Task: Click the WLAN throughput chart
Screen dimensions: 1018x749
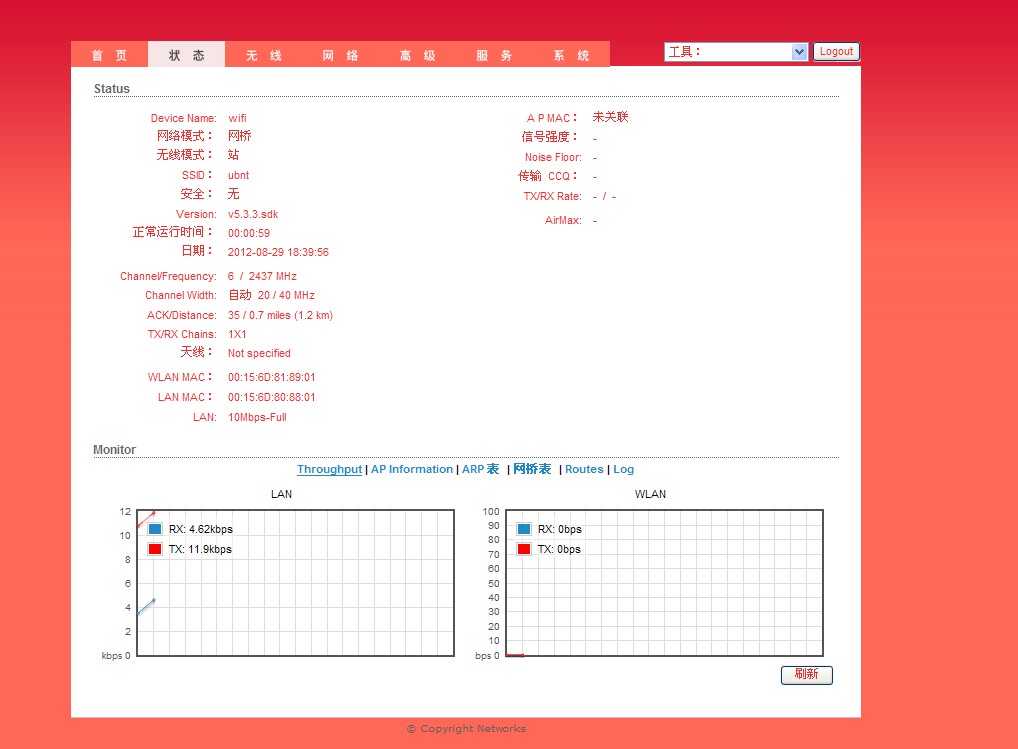Action: (664, 583)
